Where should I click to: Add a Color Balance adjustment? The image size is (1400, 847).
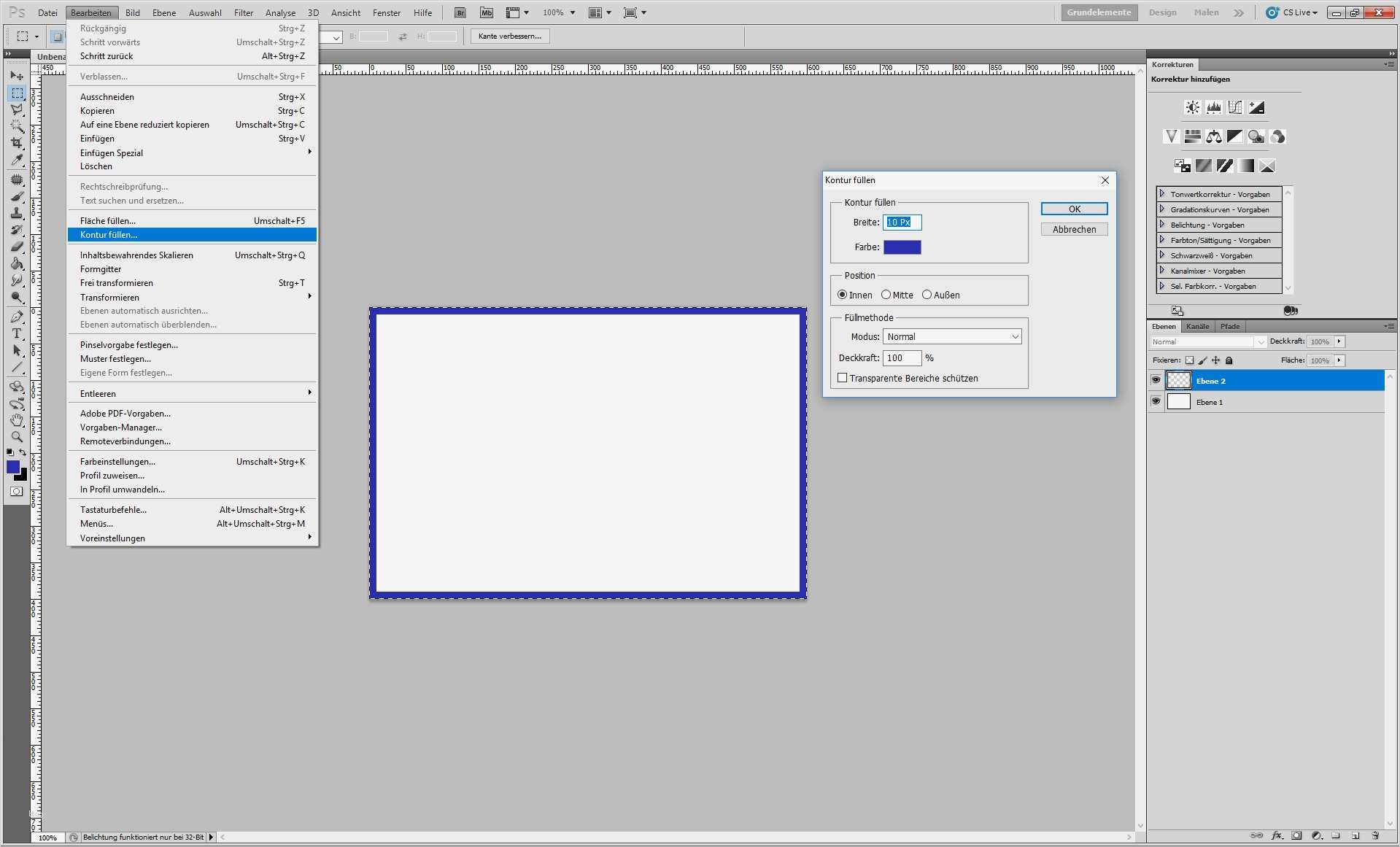(x=1213, y=136)
